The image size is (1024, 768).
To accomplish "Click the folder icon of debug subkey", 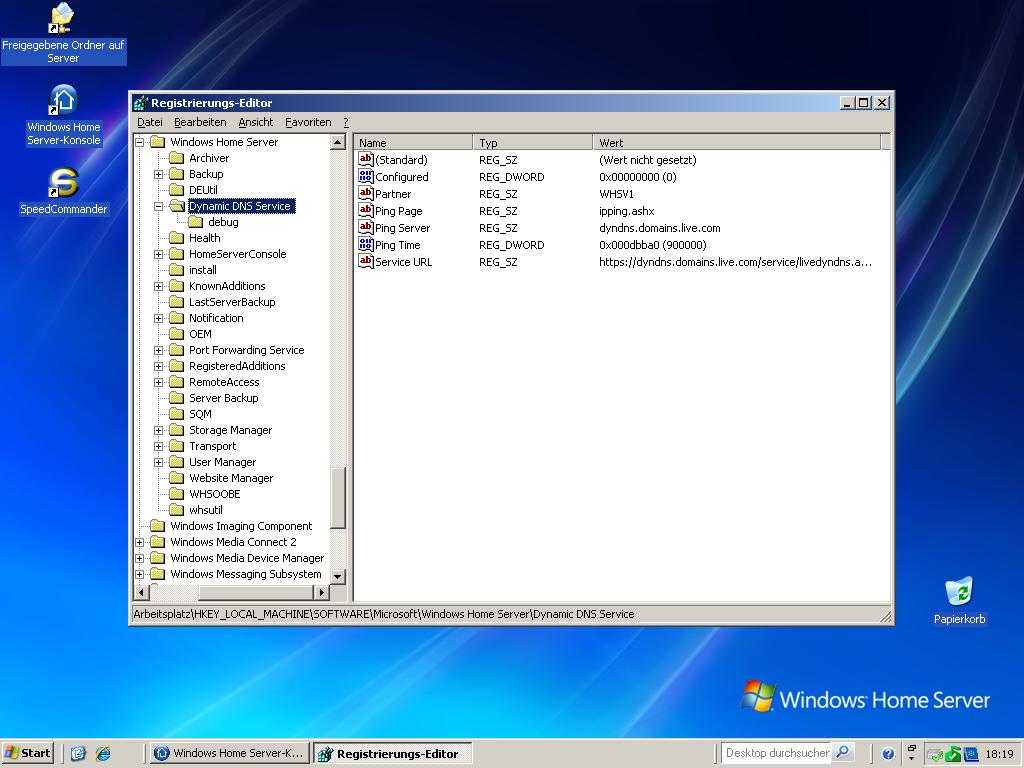I will [195, 222].
